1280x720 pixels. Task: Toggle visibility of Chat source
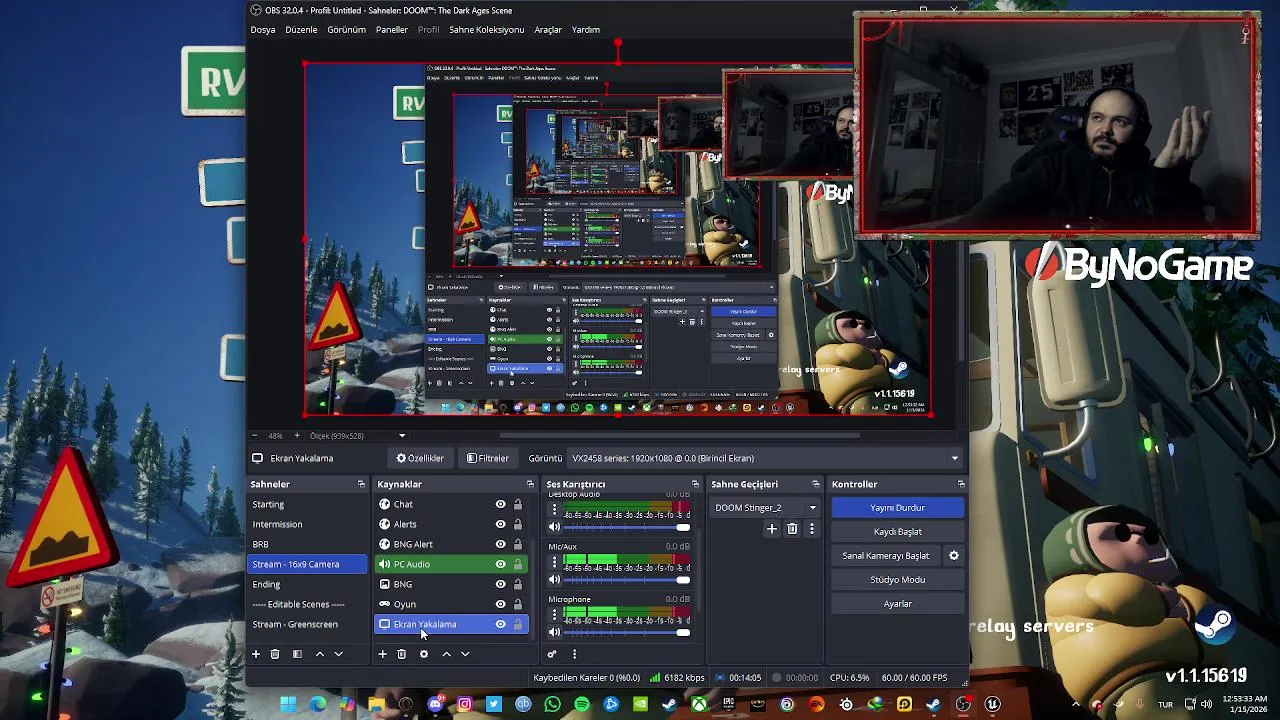click(501, 504)
